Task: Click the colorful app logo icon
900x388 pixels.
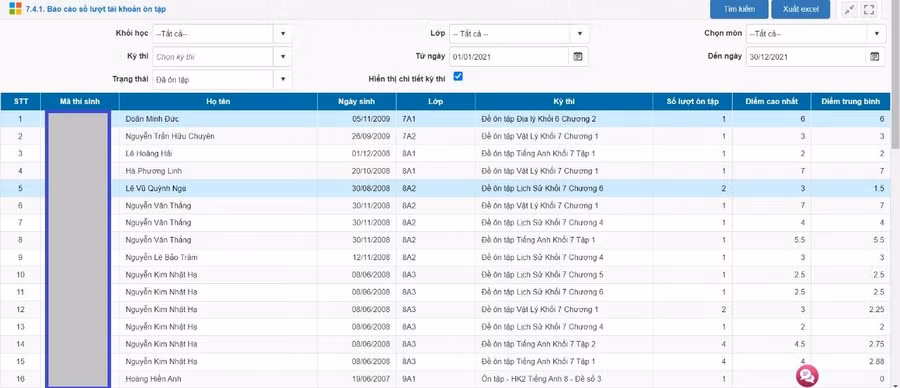Action: (15, 9)
